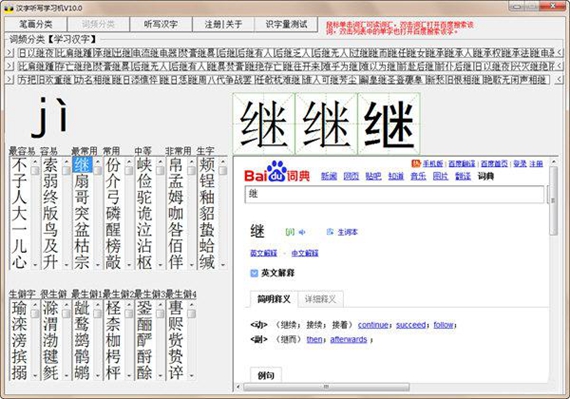Play pronunciation with the speaker icon beside 继
The width and height of the screenshot is (570, 399).
[302, 232]
